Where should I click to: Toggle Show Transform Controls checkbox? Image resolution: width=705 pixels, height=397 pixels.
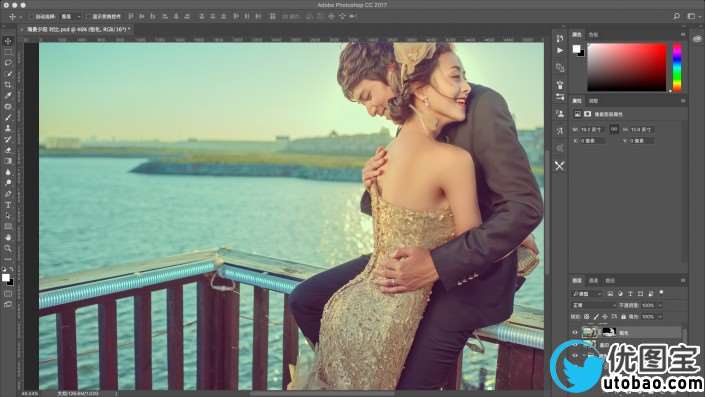tap(88, 16)
